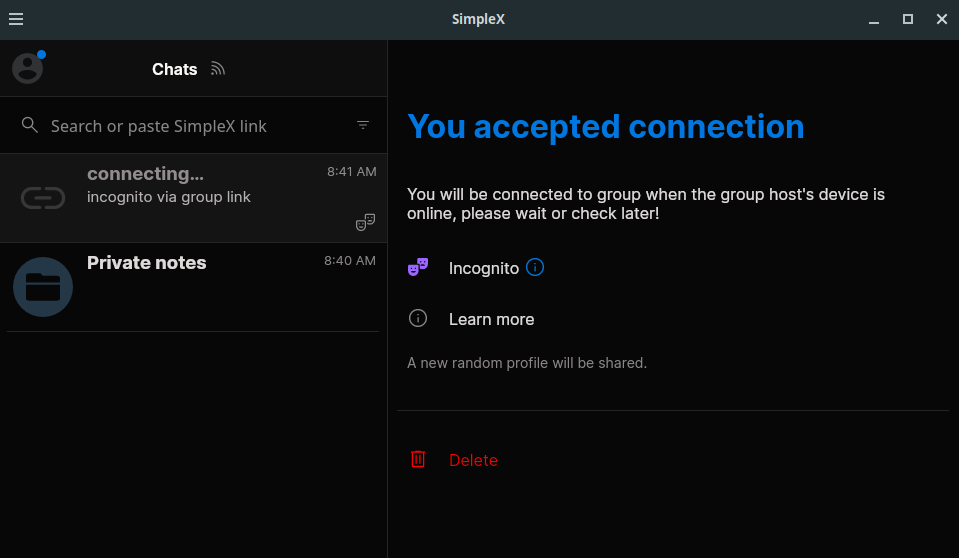The image size is (959, 558).
Task: Click the search magnifier icon
Action: coord(29,125)
